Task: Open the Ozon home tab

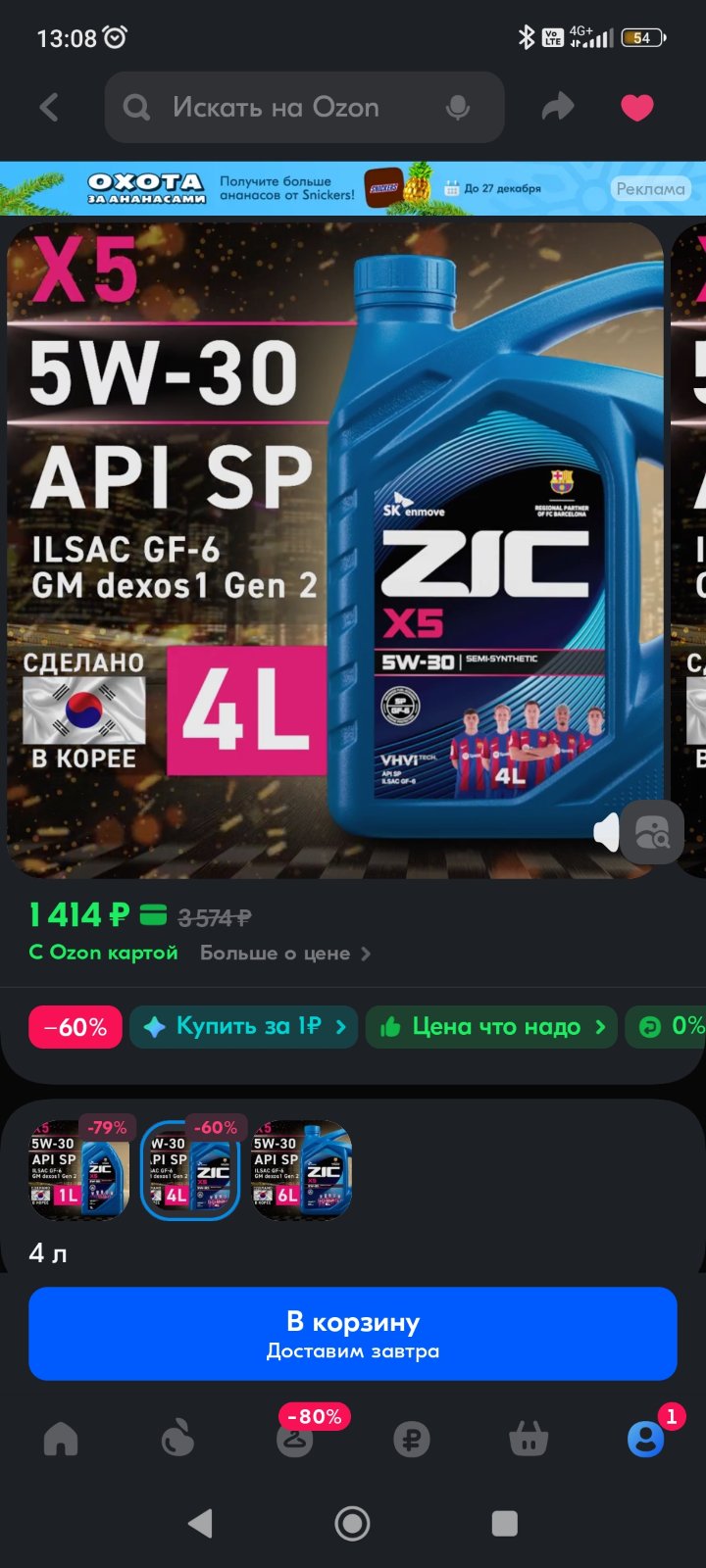Action: (x=61, y=1439)
